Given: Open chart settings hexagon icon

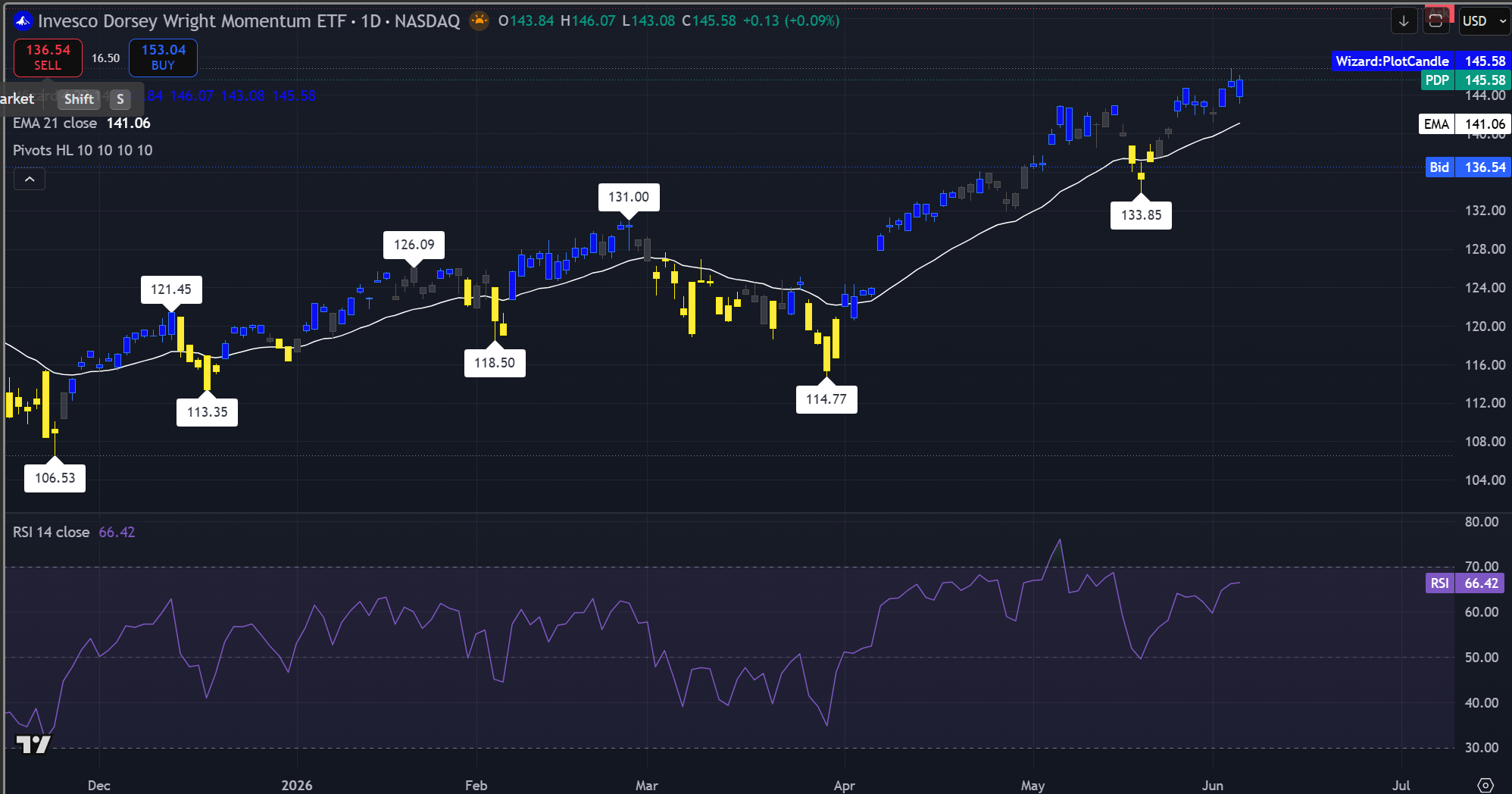Looking at the screenshot, I should 1485,785.
